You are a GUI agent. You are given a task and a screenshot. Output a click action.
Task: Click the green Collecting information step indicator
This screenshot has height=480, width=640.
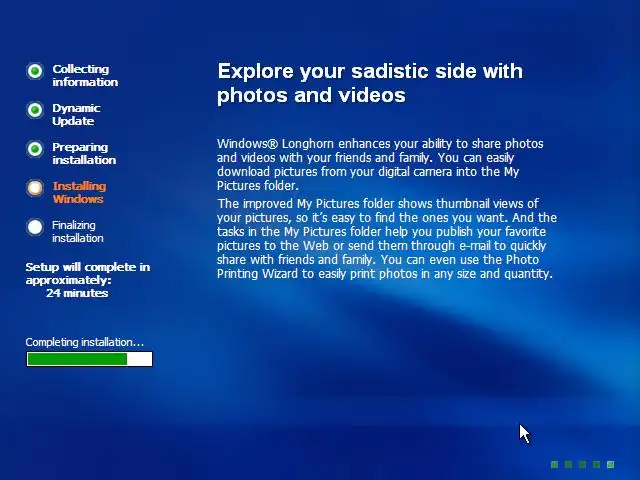click(35, 71)
